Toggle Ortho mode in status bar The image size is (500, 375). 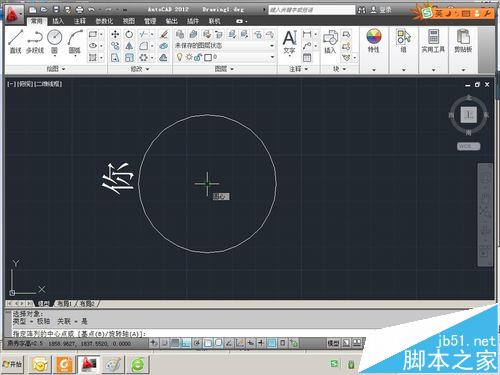coord(186,342)
